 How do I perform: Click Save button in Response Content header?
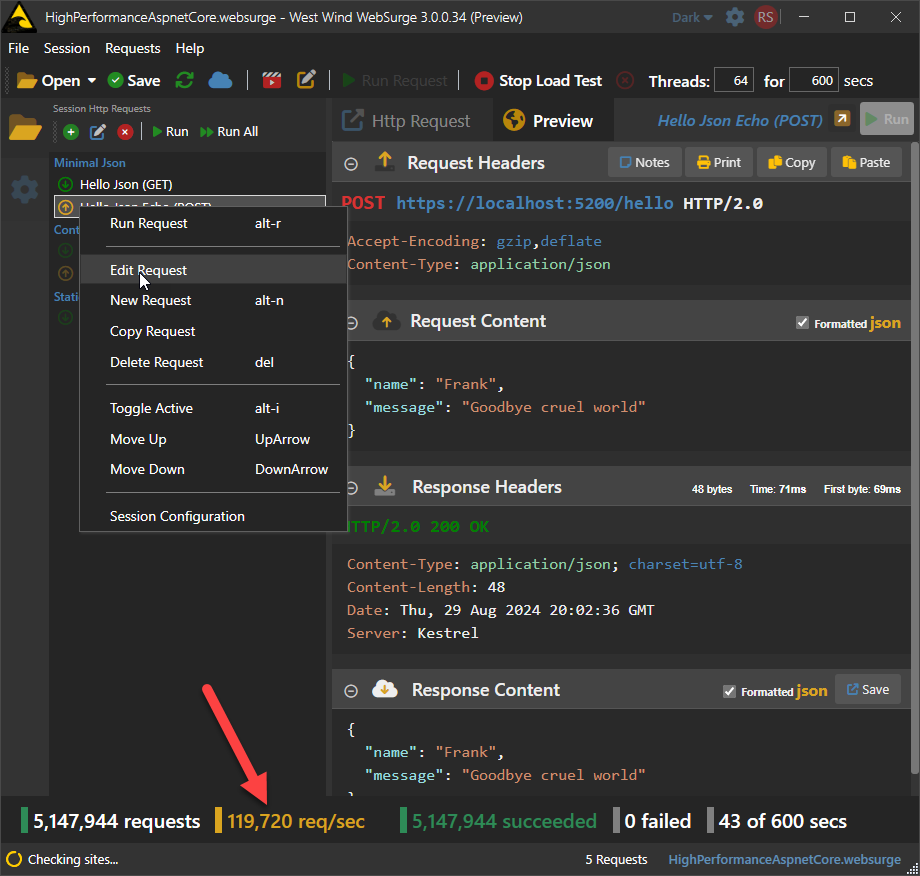pos(868,690)
